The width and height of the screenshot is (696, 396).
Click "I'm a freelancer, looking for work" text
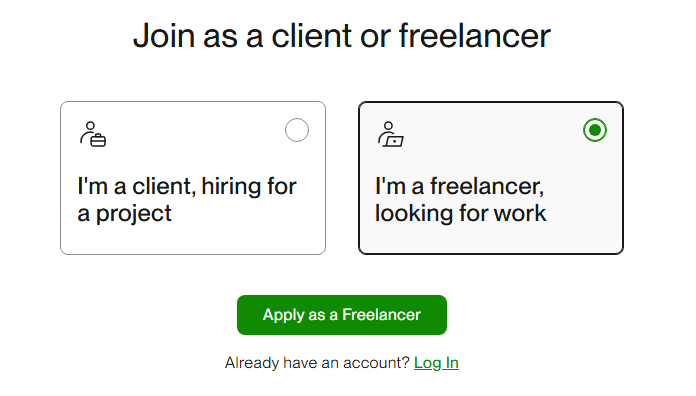coord(461,199)
